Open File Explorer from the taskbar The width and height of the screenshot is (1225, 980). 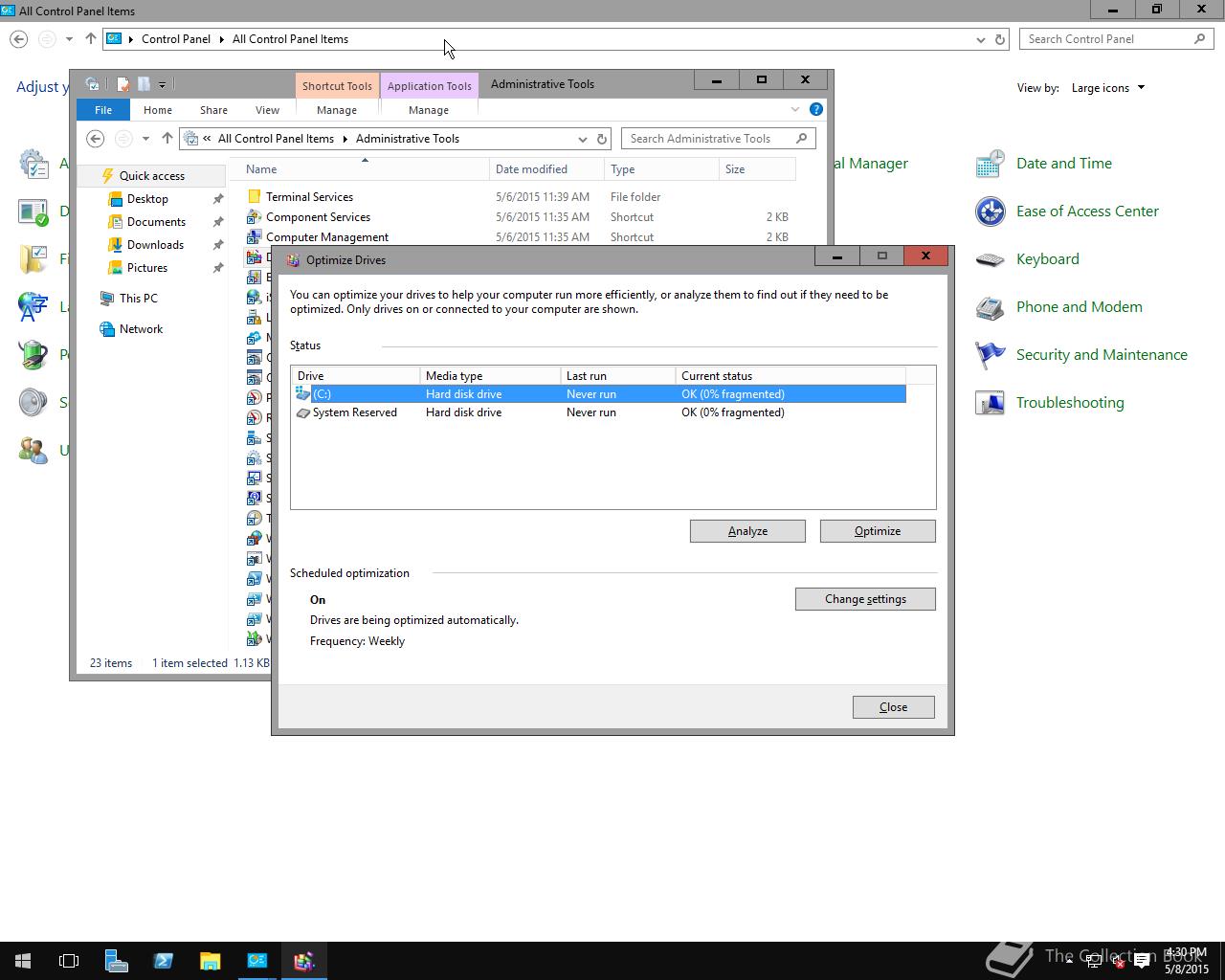[210, 961]
